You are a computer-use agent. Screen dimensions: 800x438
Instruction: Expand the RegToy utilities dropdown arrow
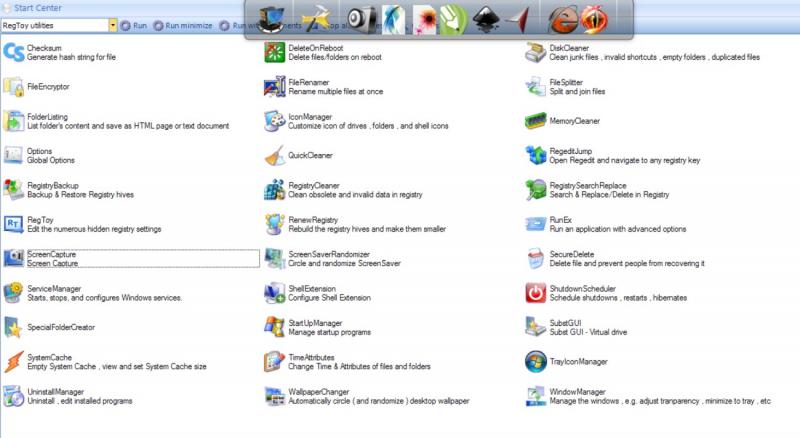113,25
